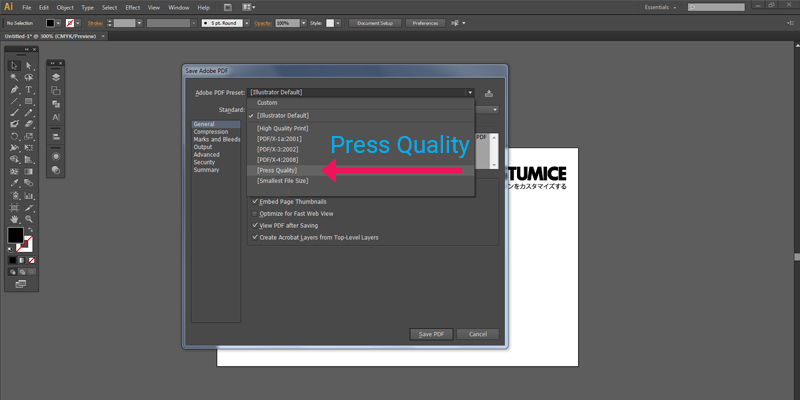Click the Swap Fill and Stroke arrow
Image resolution: width=800 pixels, height=400 pixels.
tap(30, 230)
